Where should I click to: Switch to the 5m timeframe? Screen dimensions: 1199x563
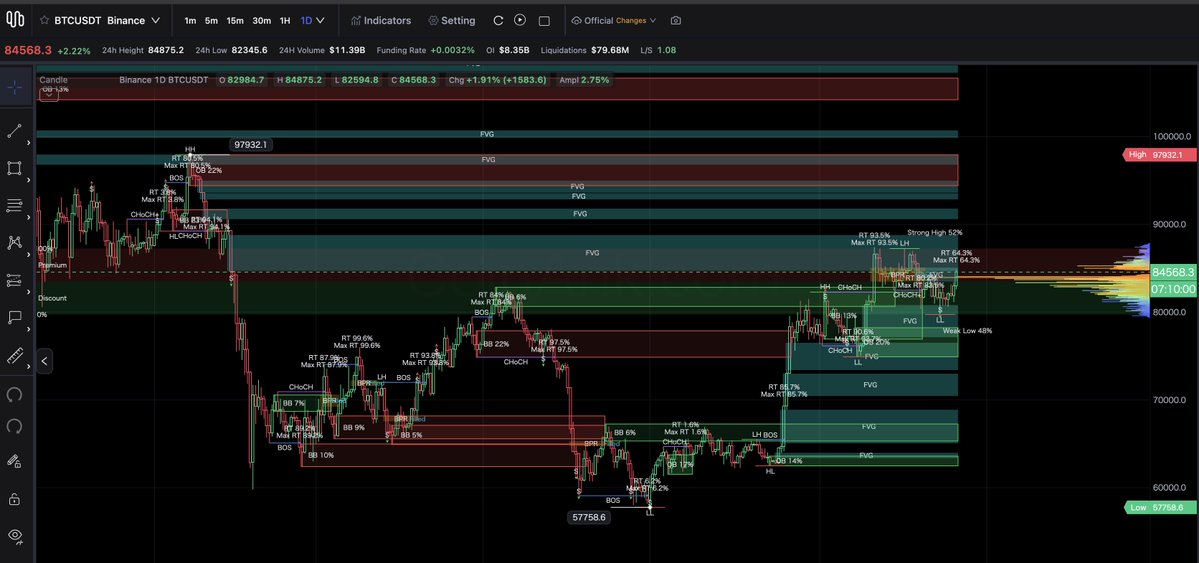211,21
